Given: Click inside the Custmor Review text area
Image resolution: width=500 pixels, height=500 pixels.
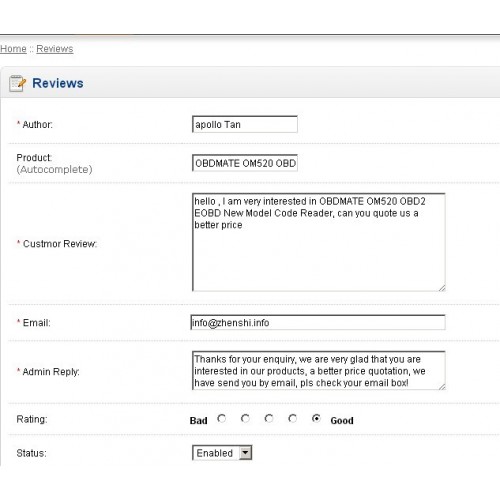Looking at the screenshot, I should click(x=319, y=242).
